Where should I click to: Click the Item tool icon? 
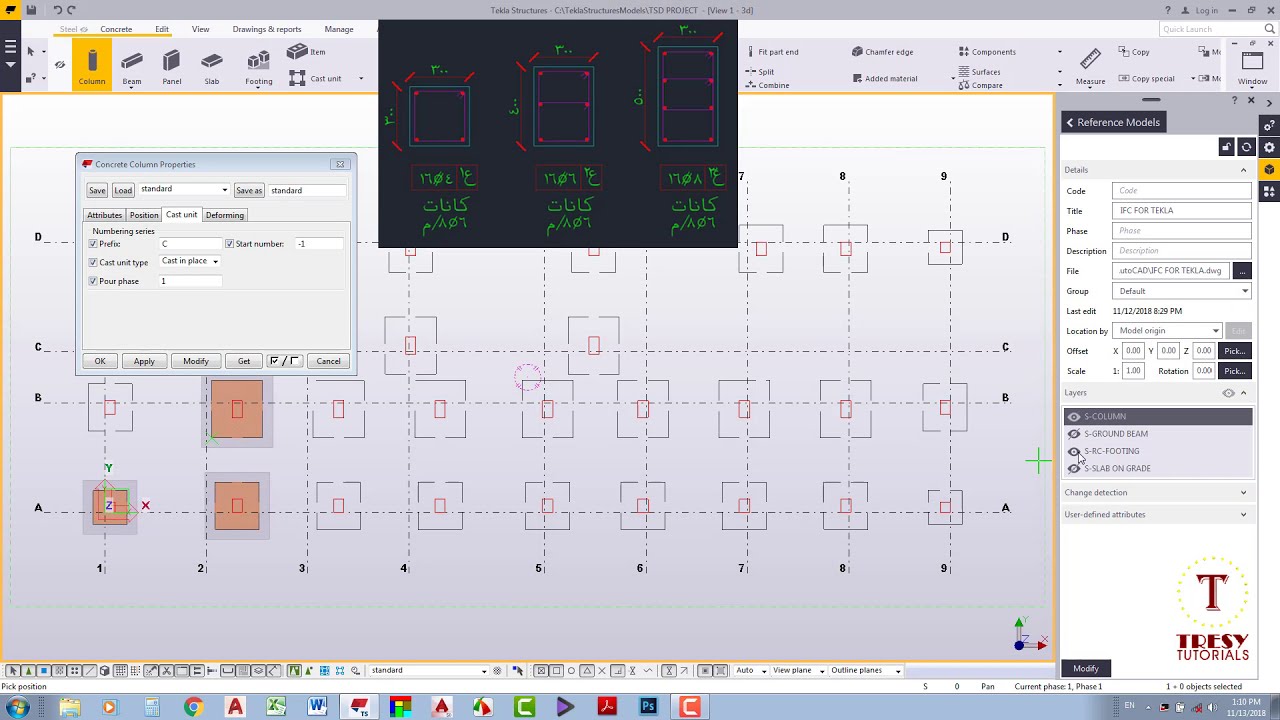coord(307,52)
